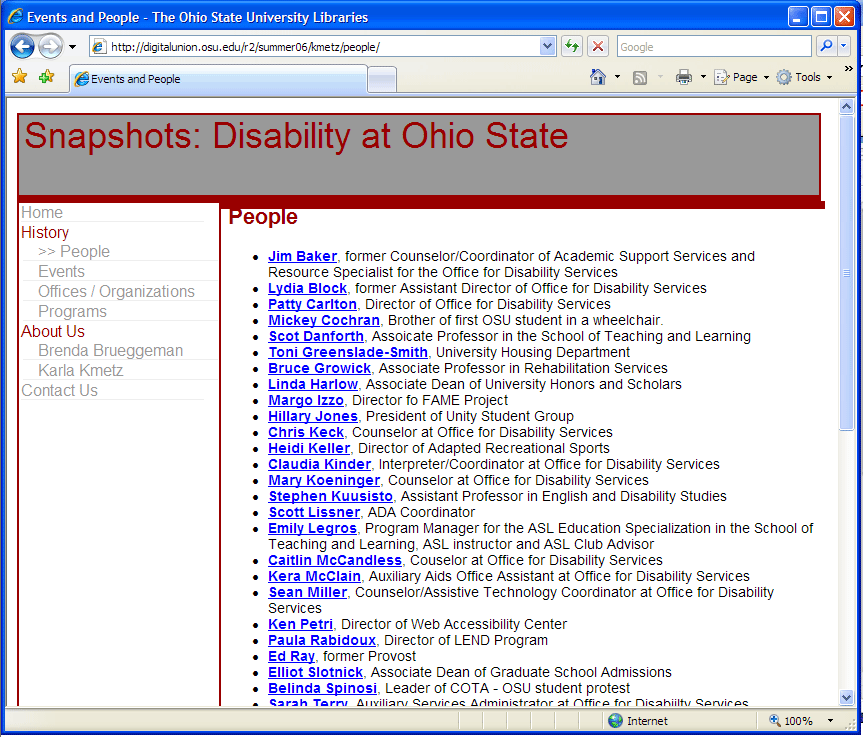Screen dimensions: 863x737
Task: Open the Linda Harlow profile link
Action: (313, 384)
